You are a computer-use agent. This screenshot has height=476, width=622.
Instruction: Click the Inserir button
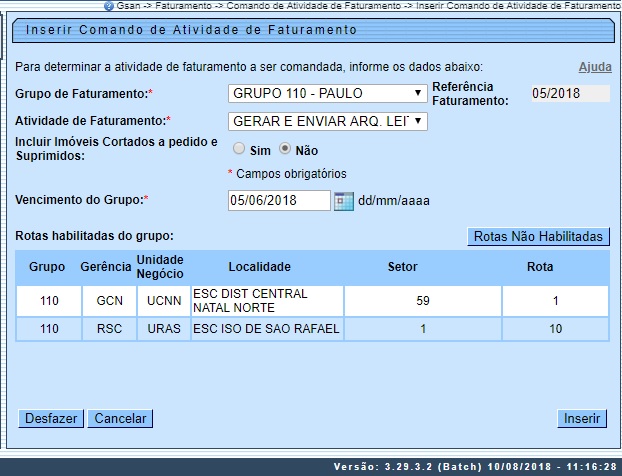click(x=582, y=418)
